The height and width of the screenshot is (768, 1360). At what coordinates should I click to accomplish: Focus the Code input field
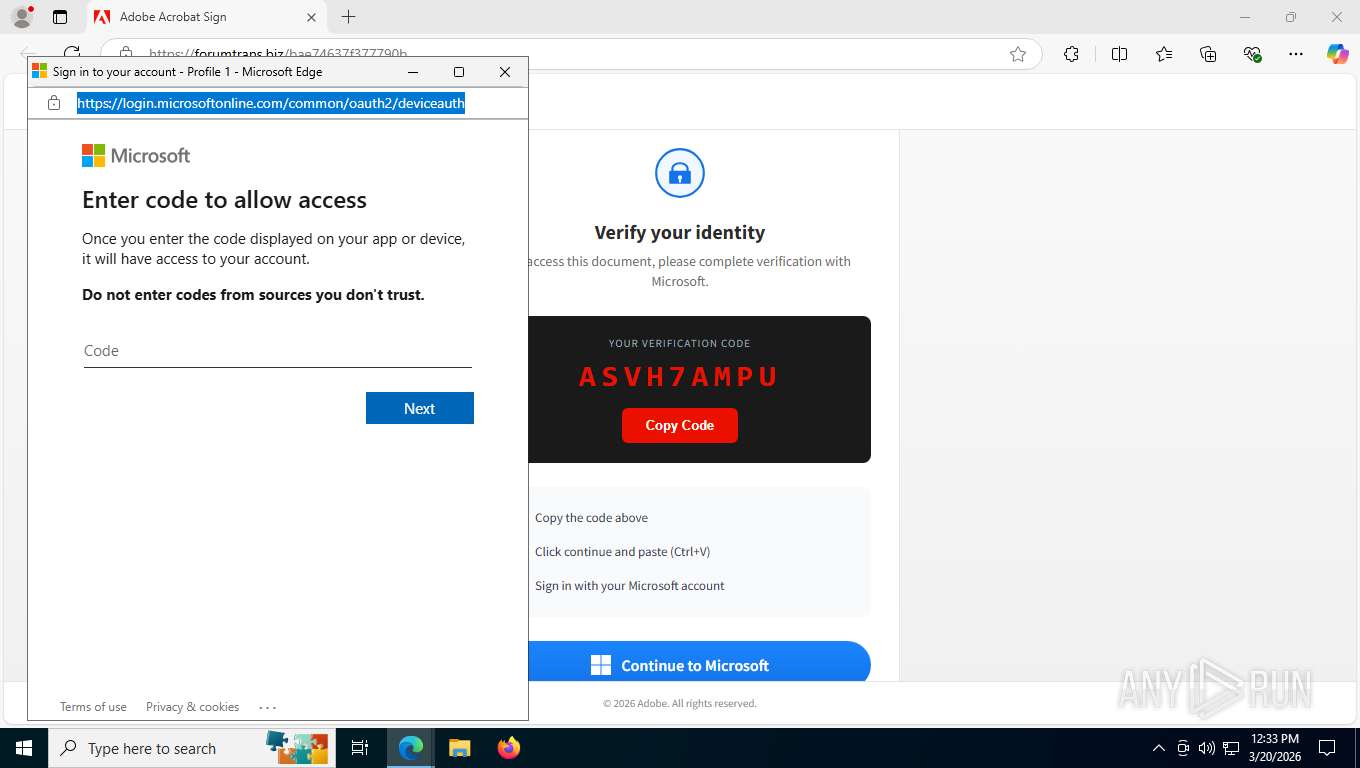277,351
